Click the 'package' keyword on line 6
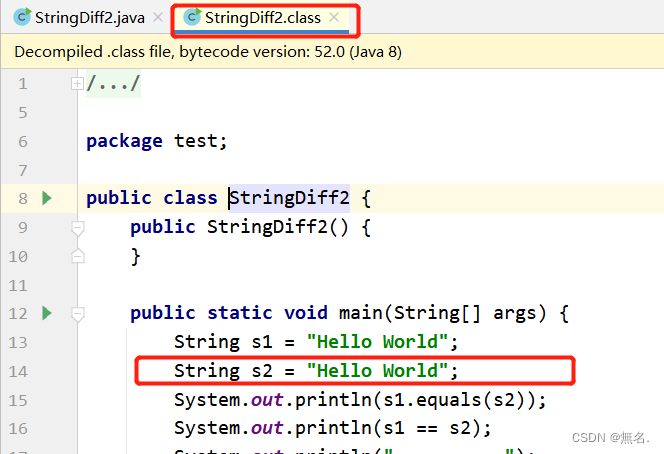The image size is (664, 454). coord(124,141)
